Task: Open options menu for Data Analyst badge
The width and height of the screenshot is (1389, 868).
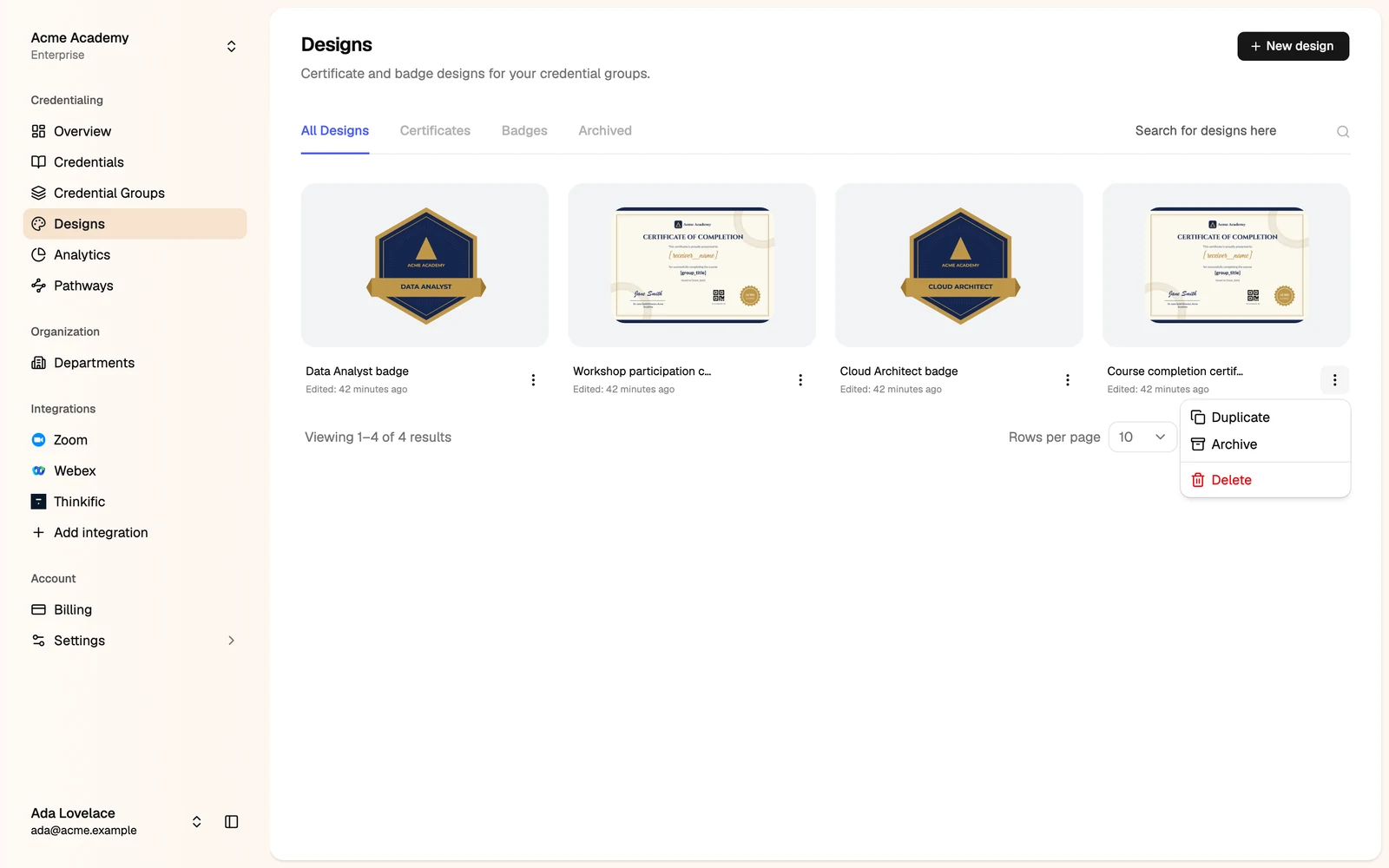Action: click(x=533, y=380)
